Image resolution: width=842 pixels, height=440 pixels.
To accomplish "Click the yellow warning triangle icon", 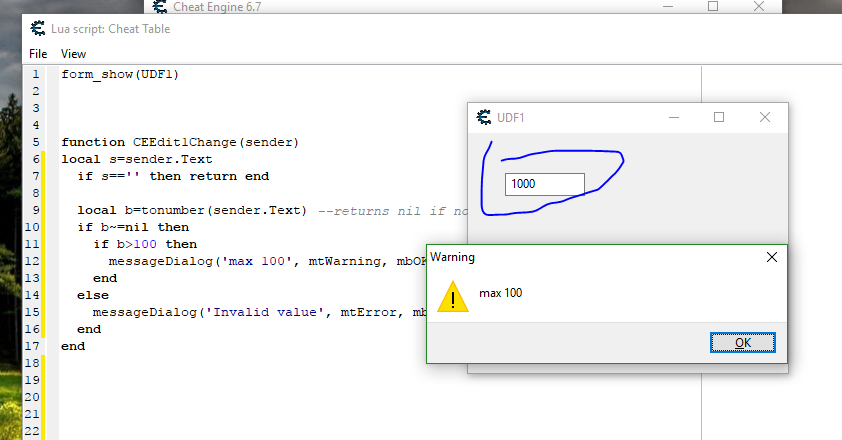I will point(453,296).
